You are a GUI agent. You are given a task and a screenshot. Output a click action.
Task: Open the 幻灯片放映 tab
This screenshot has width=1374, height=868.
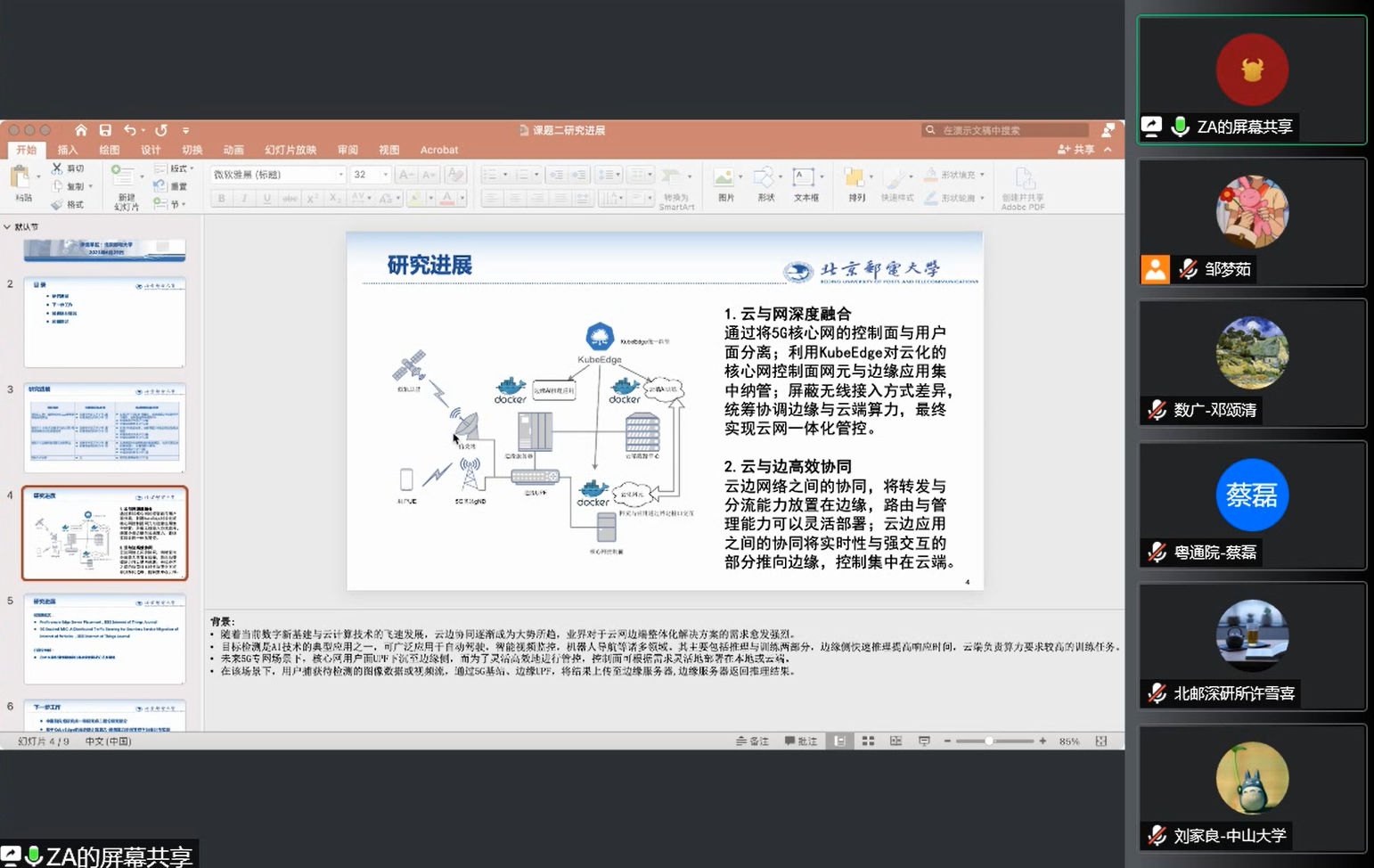point(290,150)
